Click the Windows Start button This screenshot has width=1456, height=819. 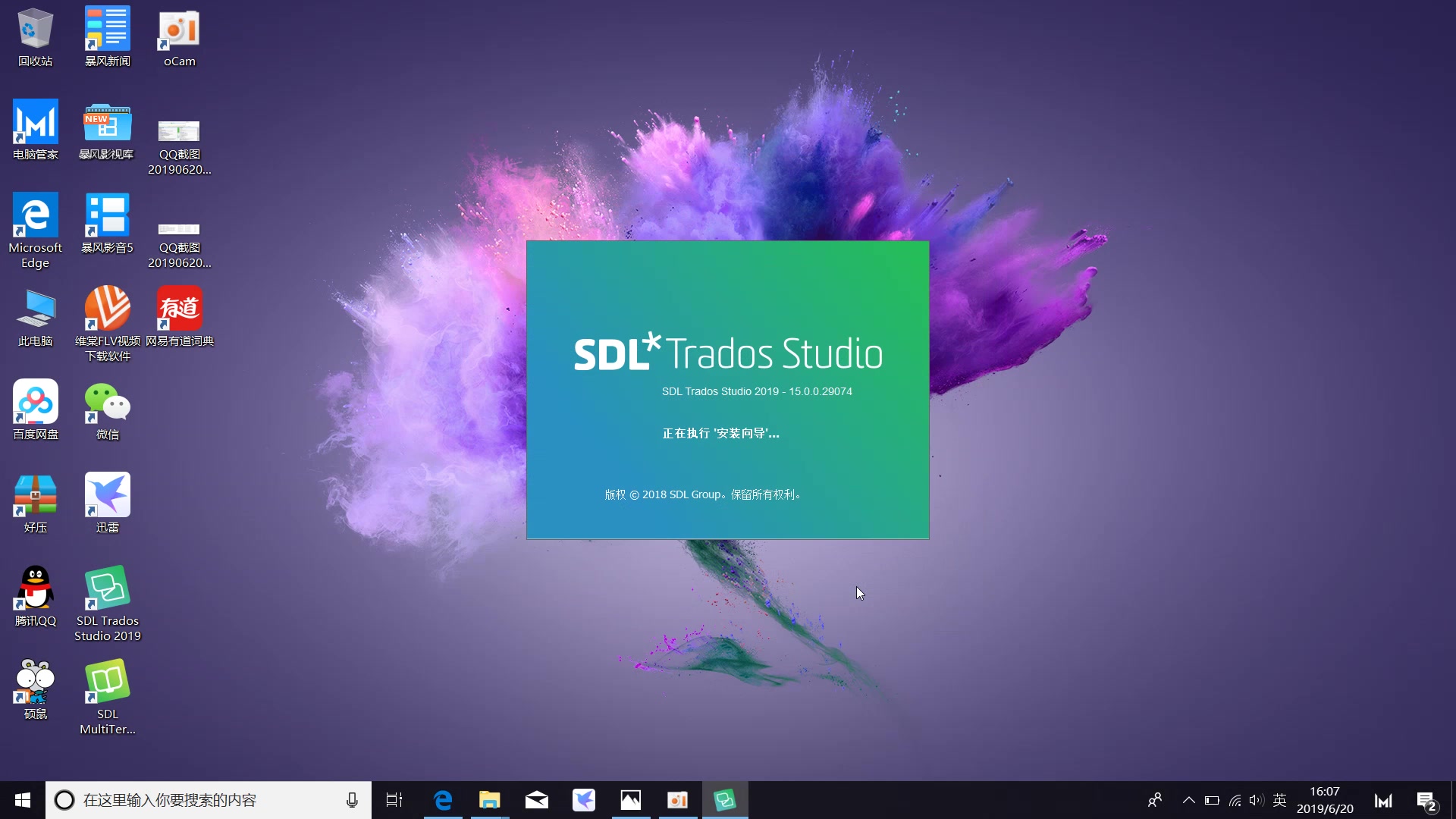pos(23,800)
